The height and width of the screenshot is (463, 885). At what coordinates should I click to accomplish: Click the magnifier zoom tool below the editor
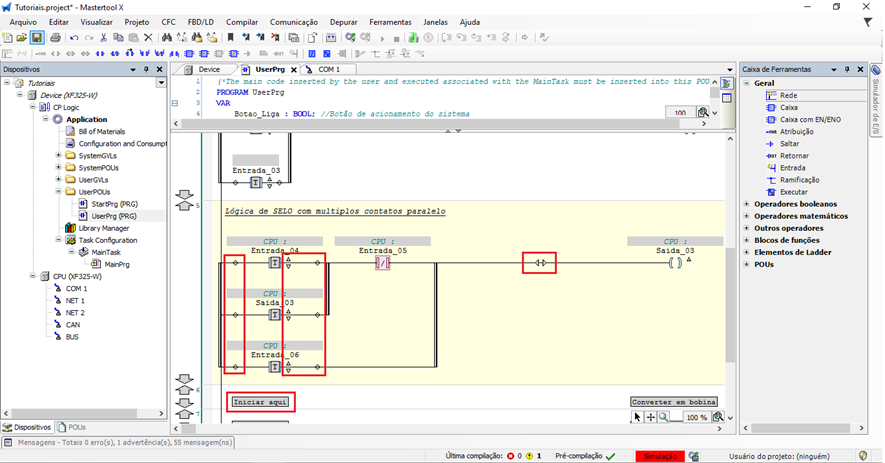pyautogui.click(x=664, y=417)
